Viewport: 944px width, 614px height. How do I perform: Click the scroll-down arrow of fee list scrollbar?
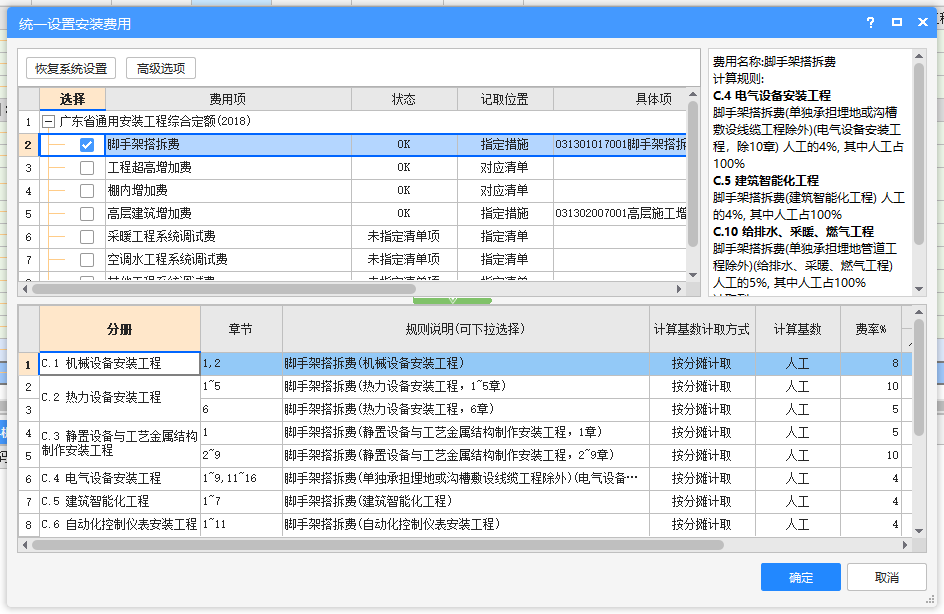[x=693, y=275]
